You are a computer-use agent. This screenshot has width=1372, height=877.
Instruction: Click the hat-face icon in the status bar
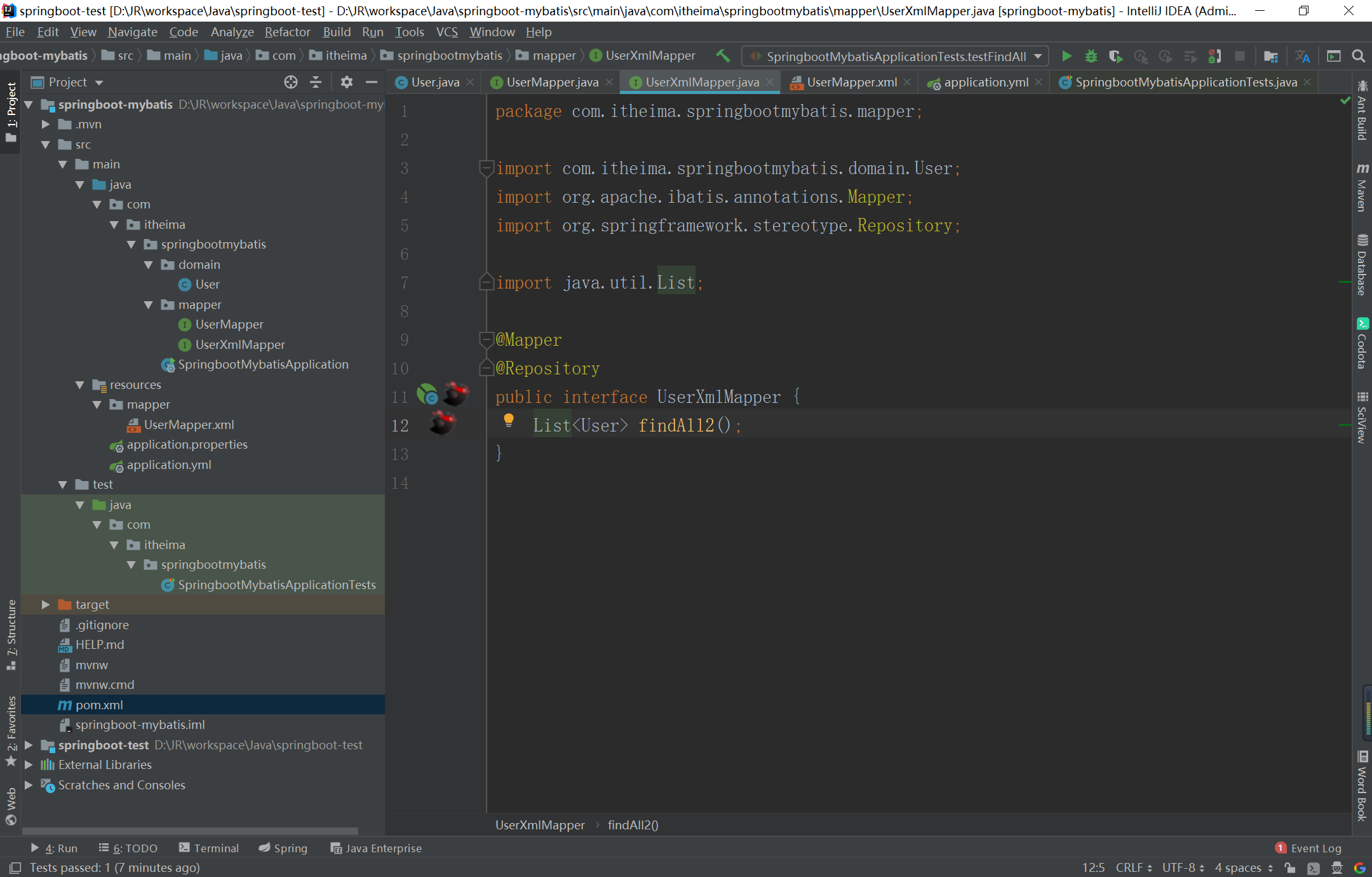point(1337,867)
